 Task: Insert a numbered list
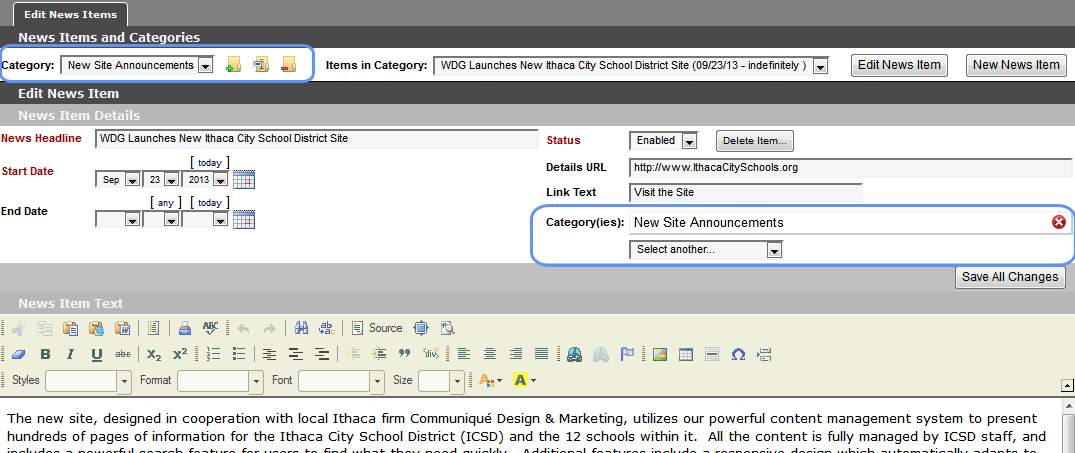pyautogui.click(x=213, y=354)
